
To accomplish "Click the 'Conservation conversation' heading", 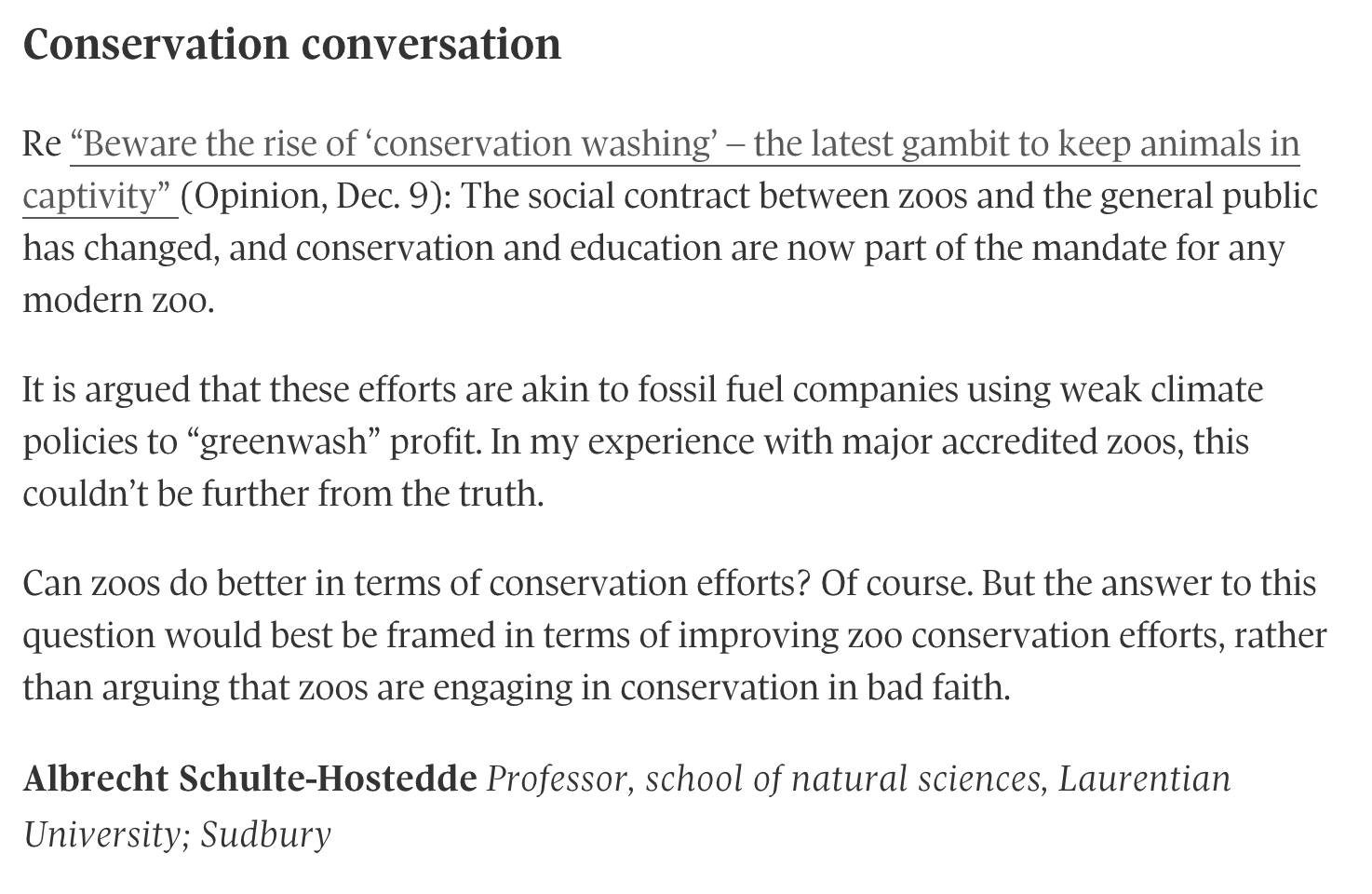I will pyautogui.click(x=291, y=44).
